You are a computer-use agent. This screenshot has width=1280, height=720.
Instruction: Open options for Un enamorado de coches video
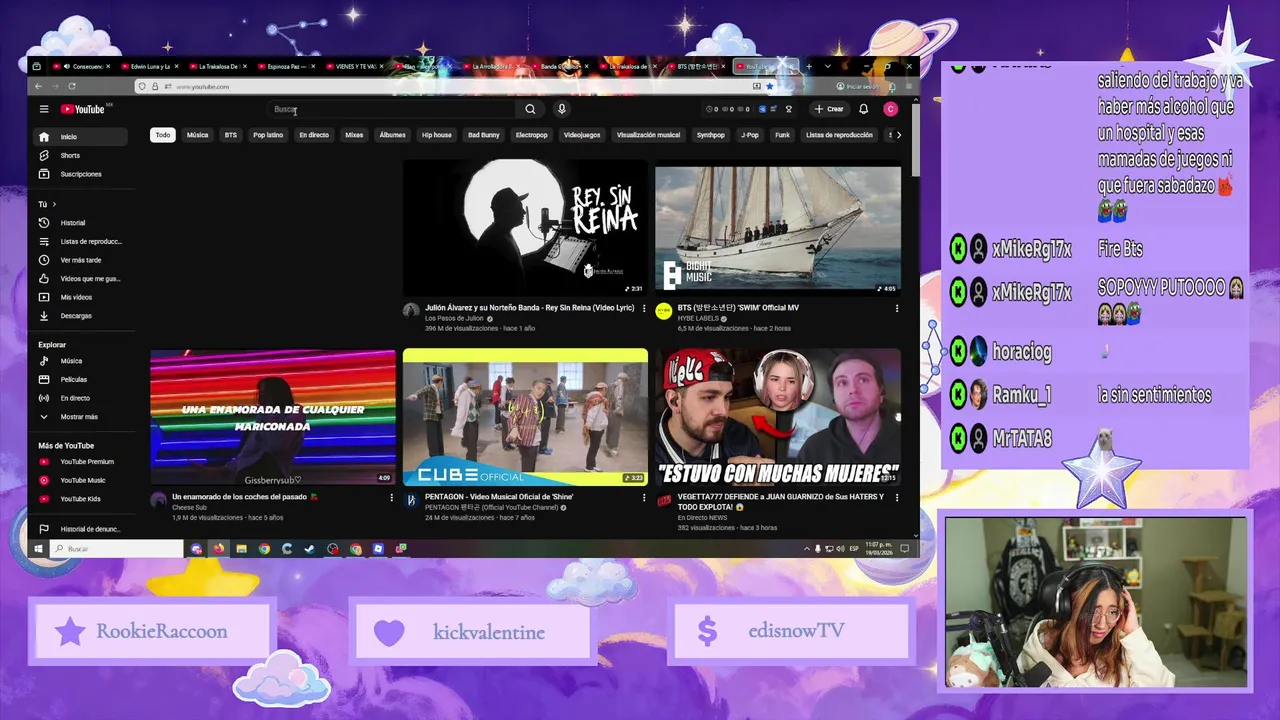(x=391, y=497)
